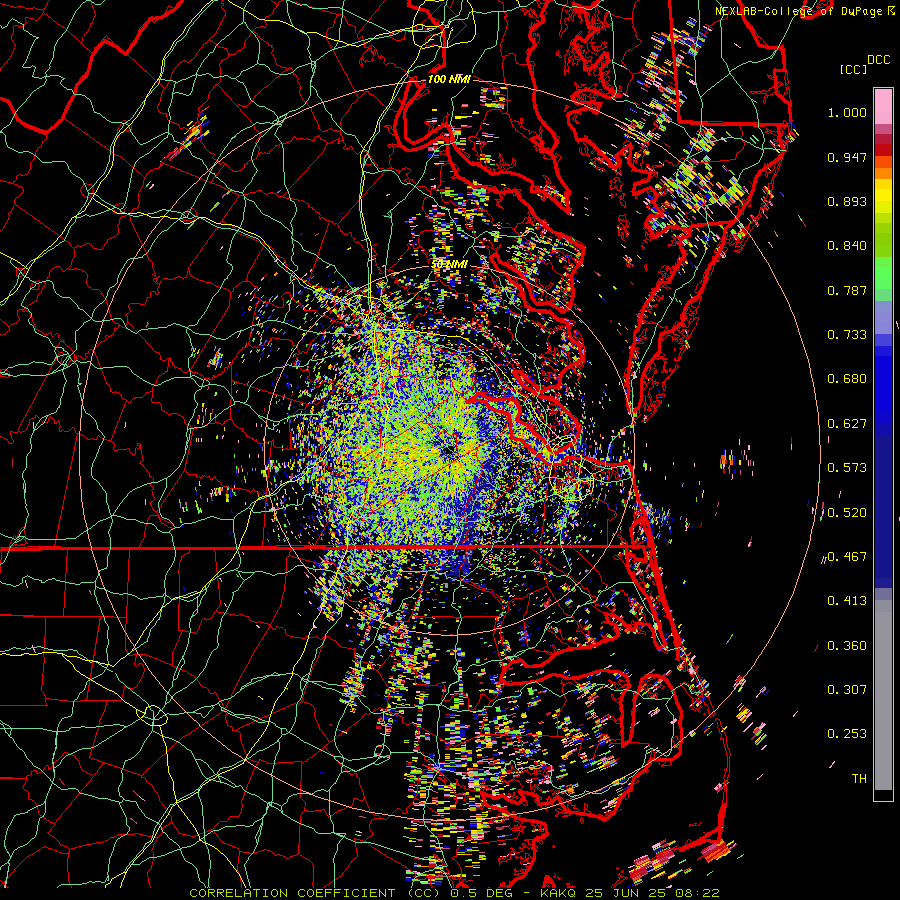Image resolution: width=900 pixels, height=900 pixels.
Task: Click the 0.253 scale value
Action: pos(847,734)
